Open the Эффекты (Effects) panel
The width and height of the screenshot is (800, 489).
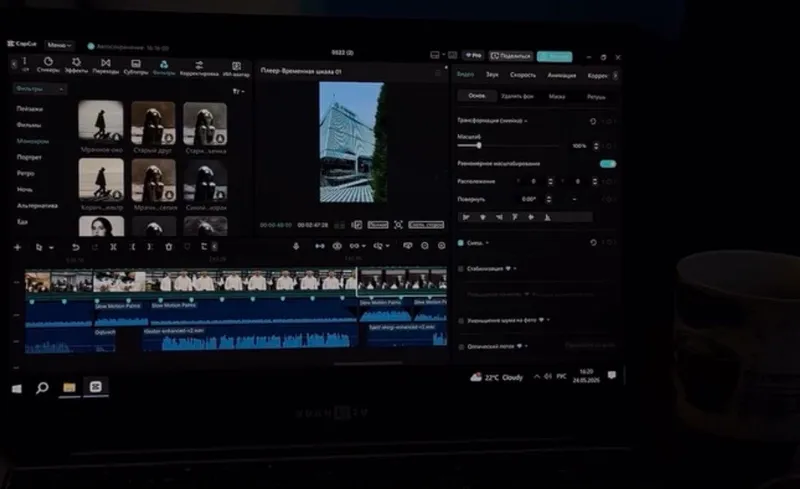click(76, 65)
